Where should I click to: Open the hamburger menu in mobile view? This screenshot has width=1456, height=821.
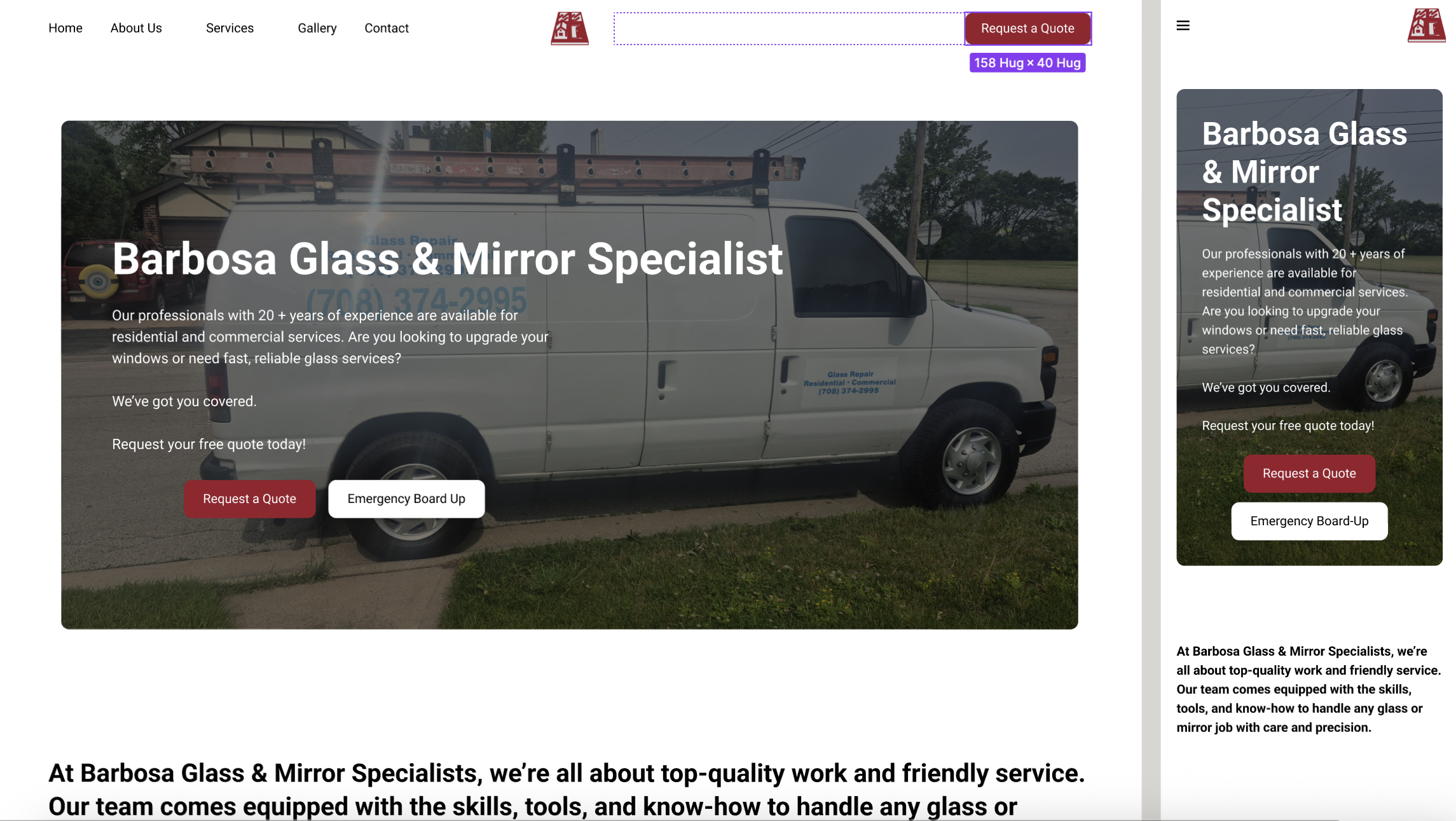pyautogui.click(x=1183, y=25)
